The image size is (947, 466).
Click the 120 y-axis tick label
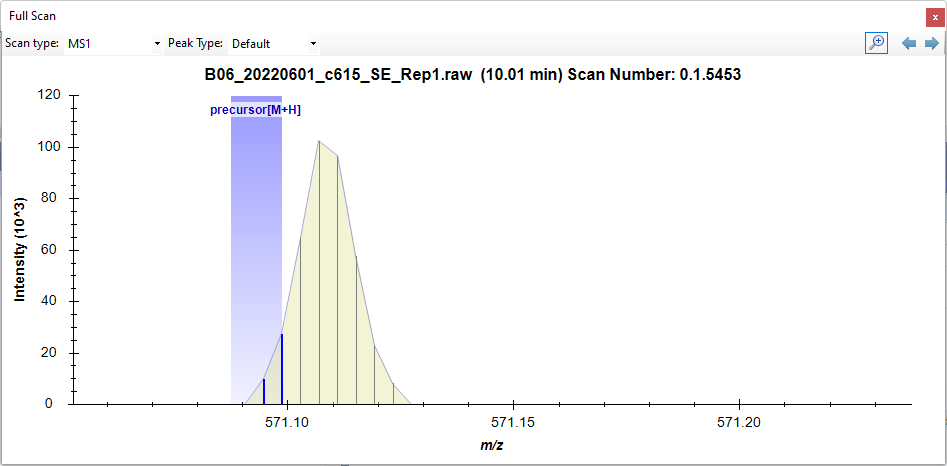pyautogui.click(x=49, y=96)
